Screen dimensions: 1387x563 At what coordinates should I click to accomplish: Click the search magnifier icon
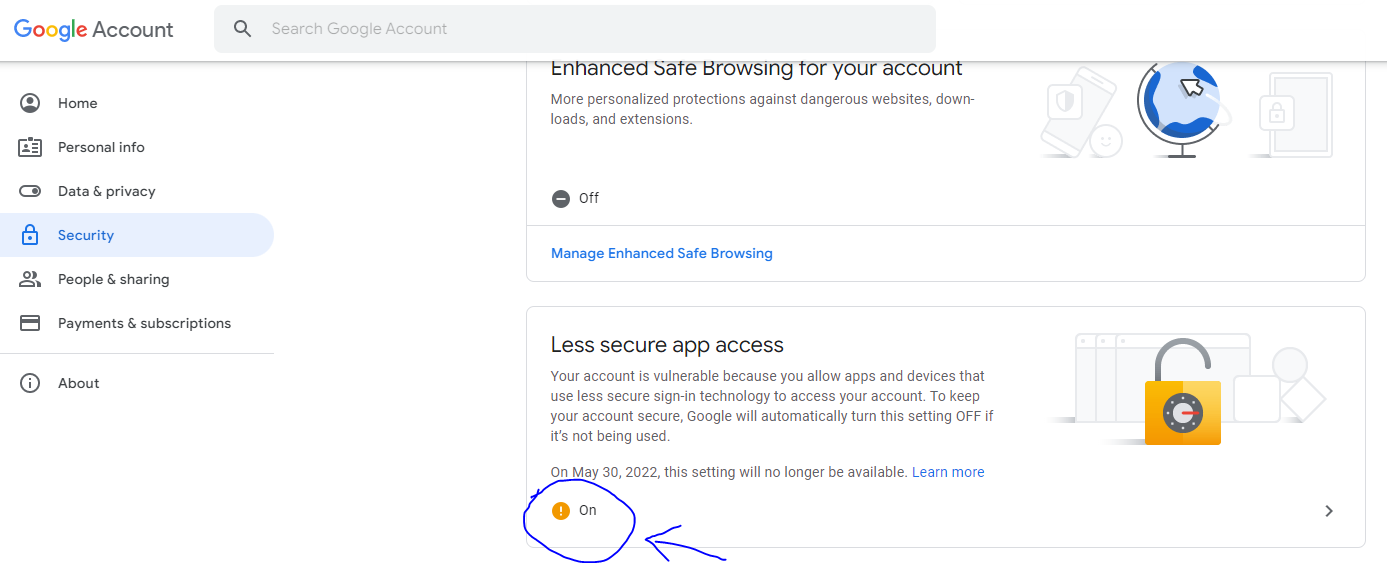[242, 29]
